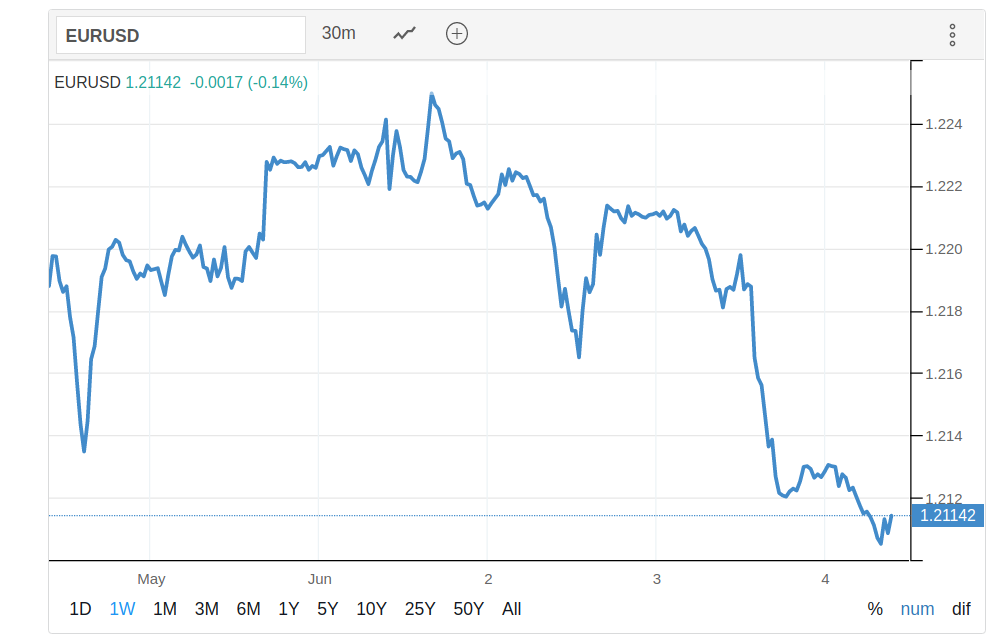Switch to the 1M range
This screenshot has width=998, height=644.
(x=165, y=609)
